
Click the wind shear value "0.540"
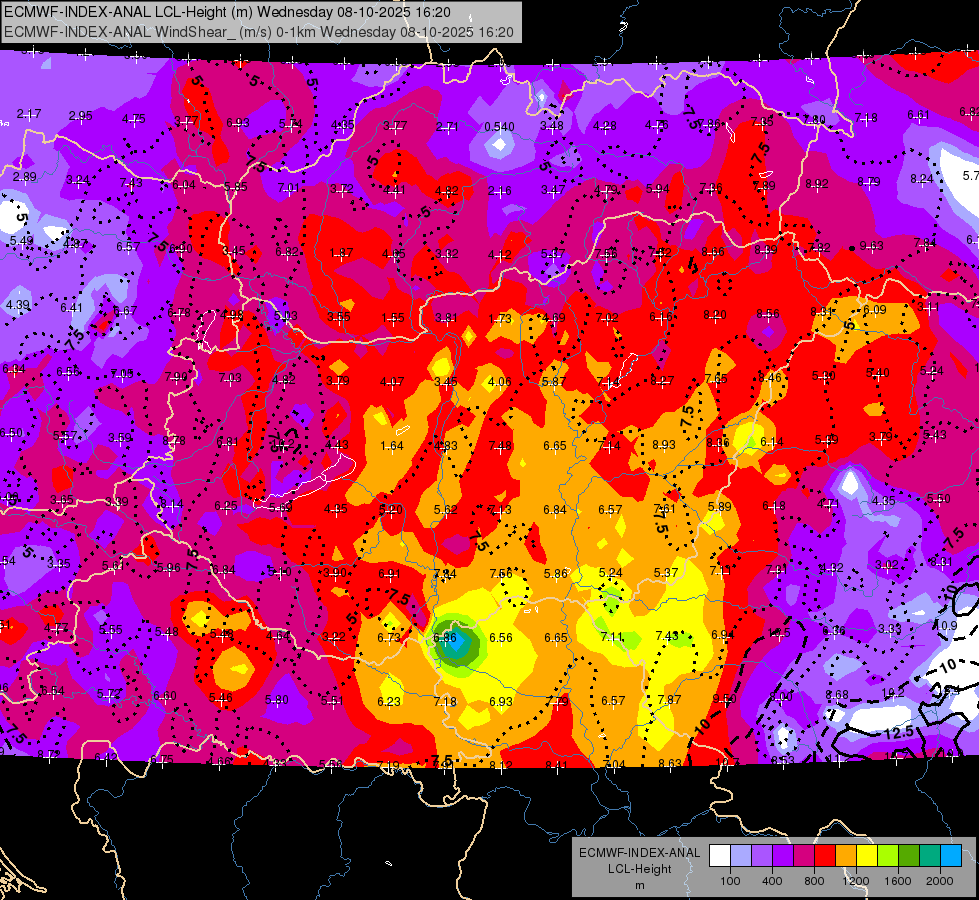[499, 127]
